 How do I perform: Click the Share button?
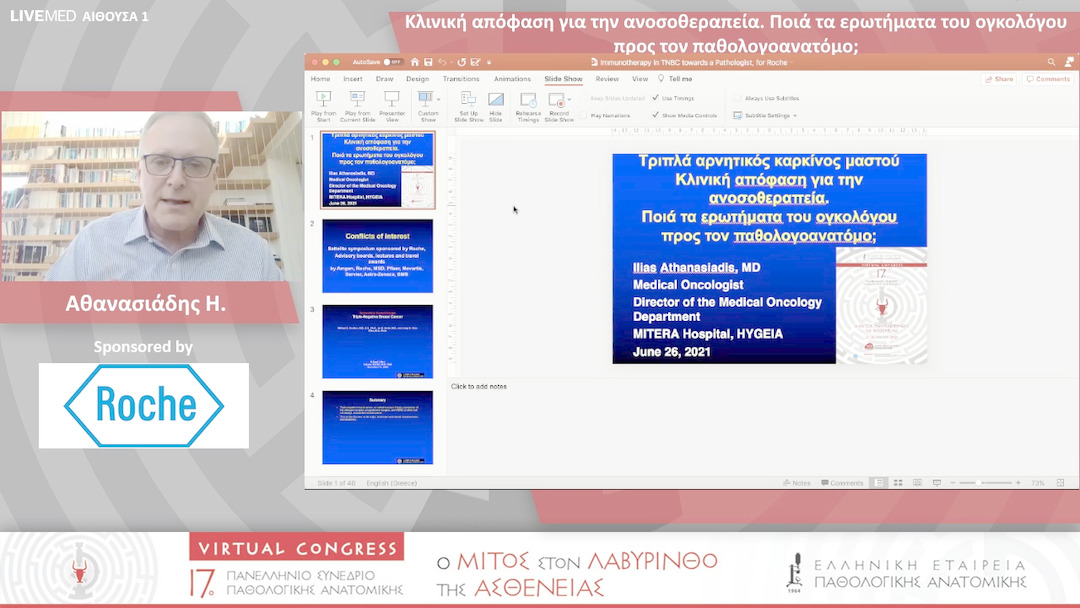(x=999, y=79)
